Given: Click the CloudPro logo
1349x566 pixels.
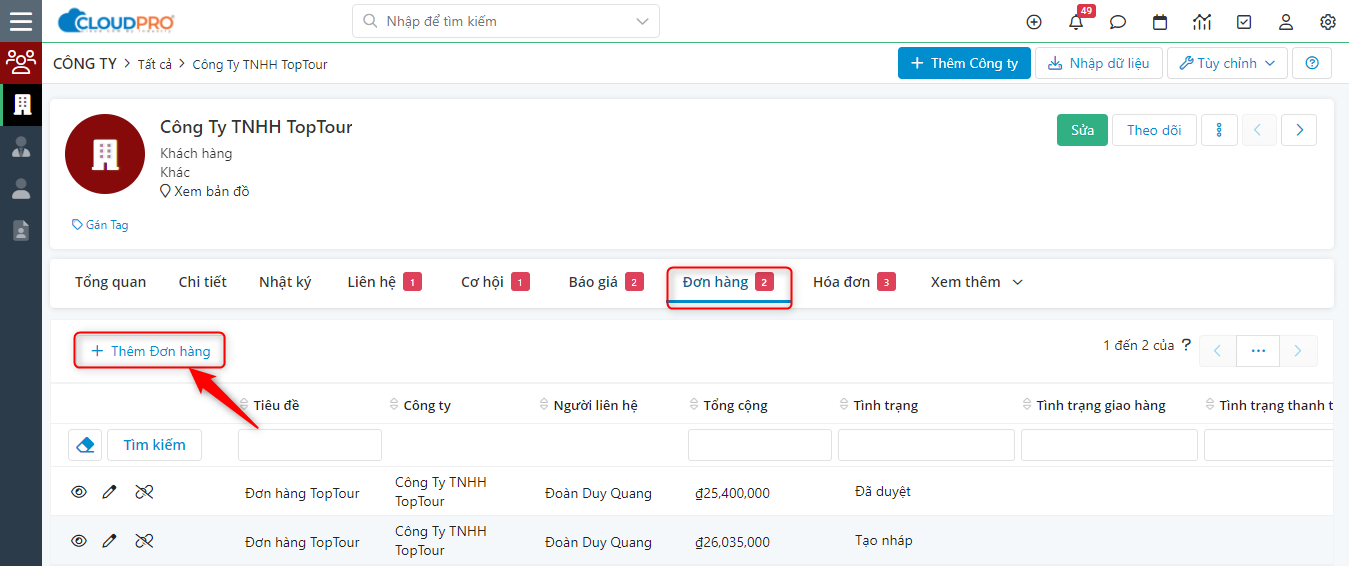Looking at the screenshot, I should click(116, 21).
